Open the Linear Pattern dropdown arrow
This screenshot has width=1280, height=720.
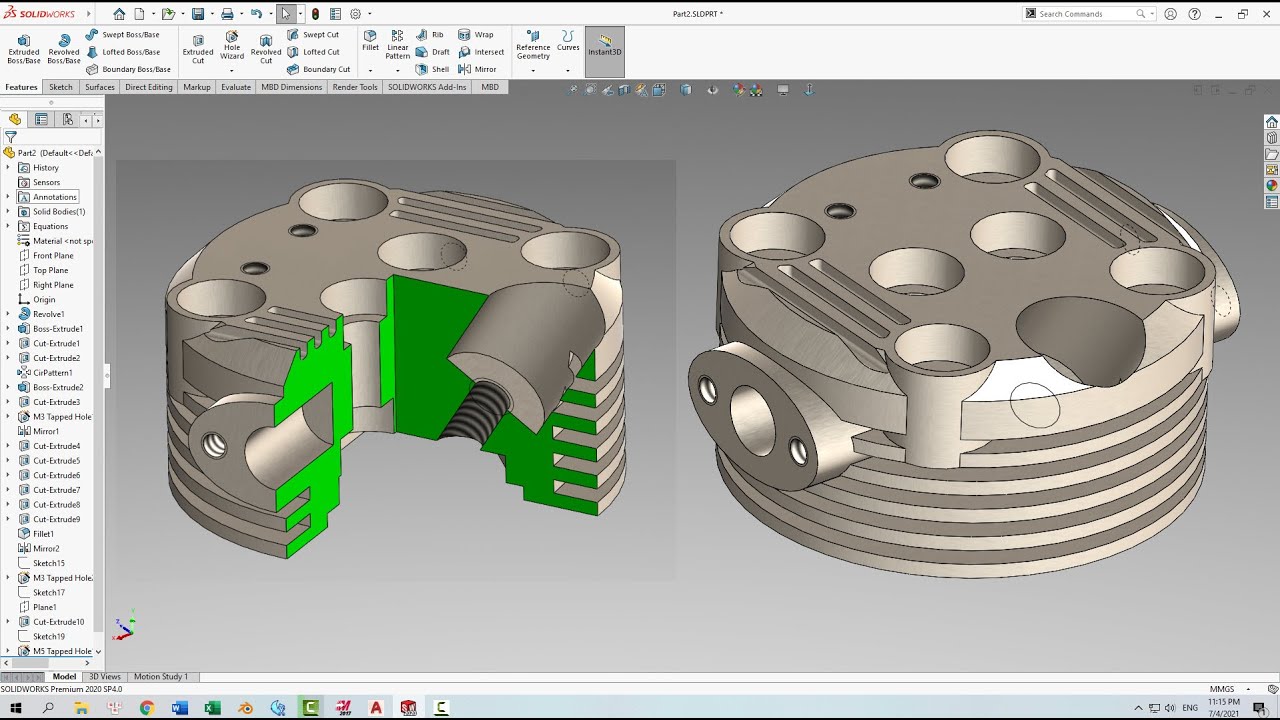pos(398,70)
